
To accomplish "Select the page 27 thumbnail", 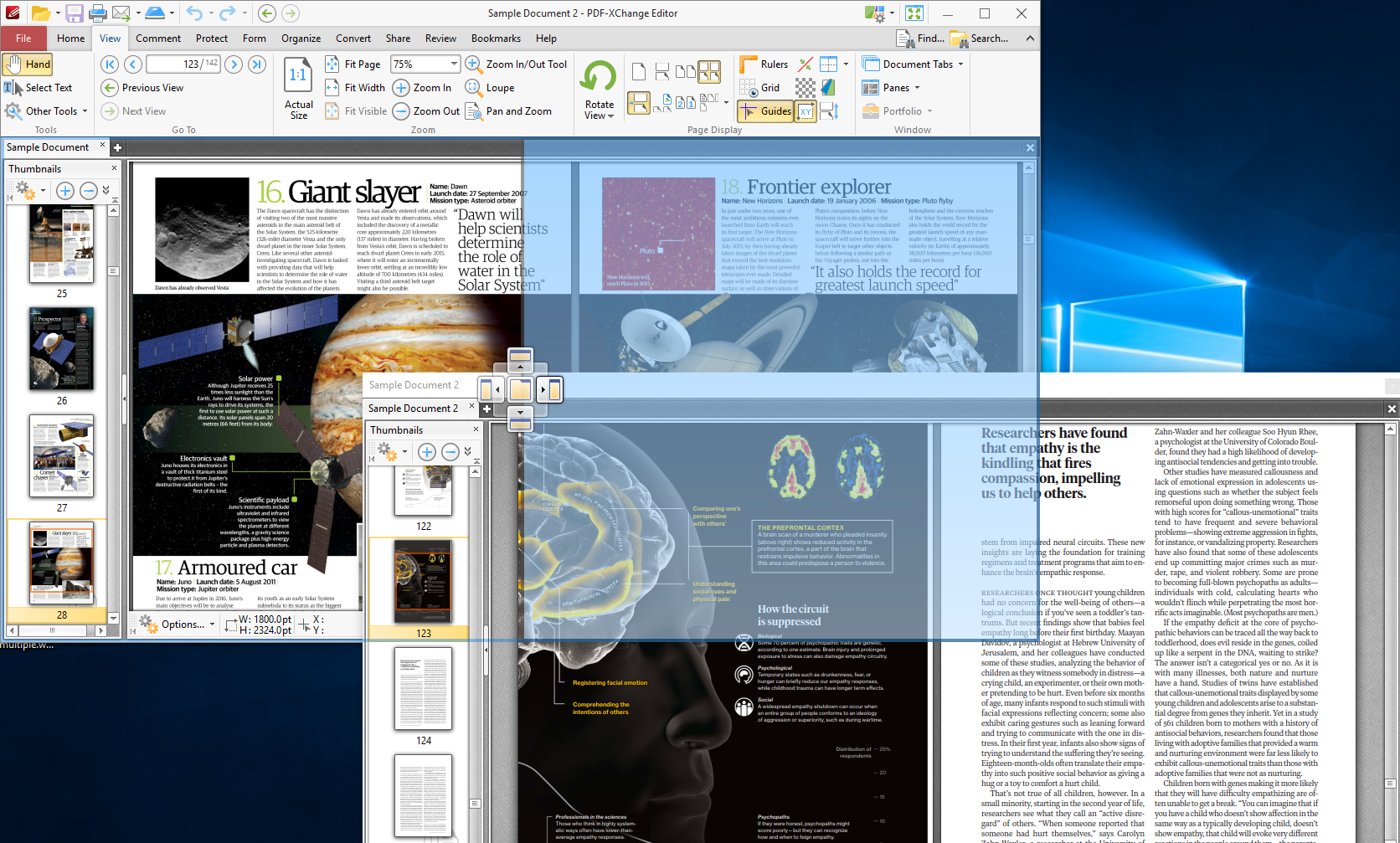I will [x=62, y=455].
